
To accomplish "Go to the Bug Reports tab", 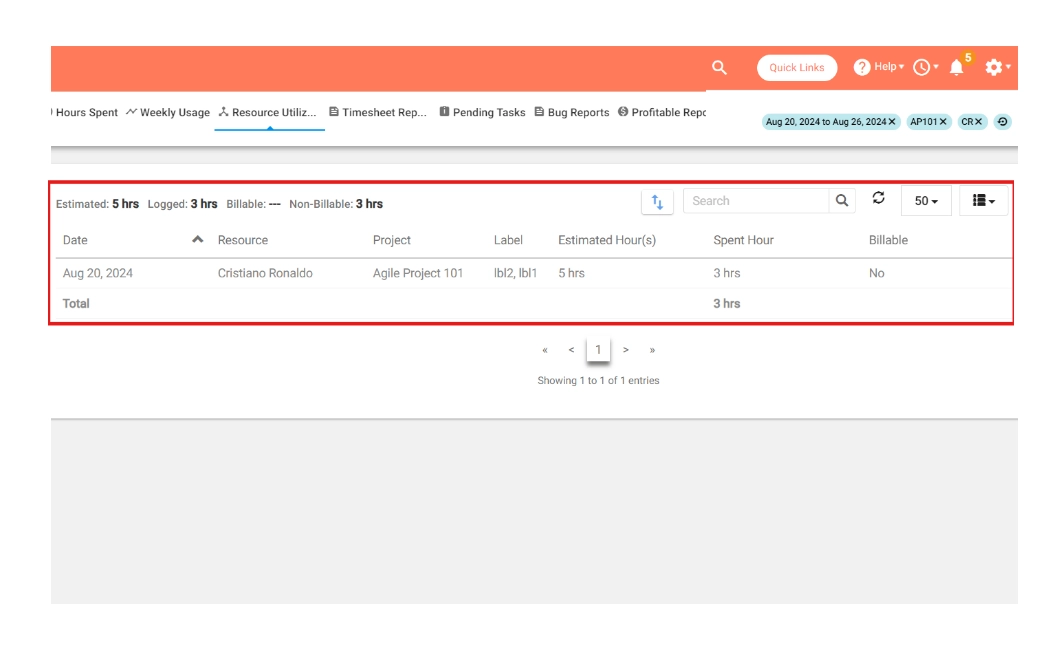I will [571, 113].
